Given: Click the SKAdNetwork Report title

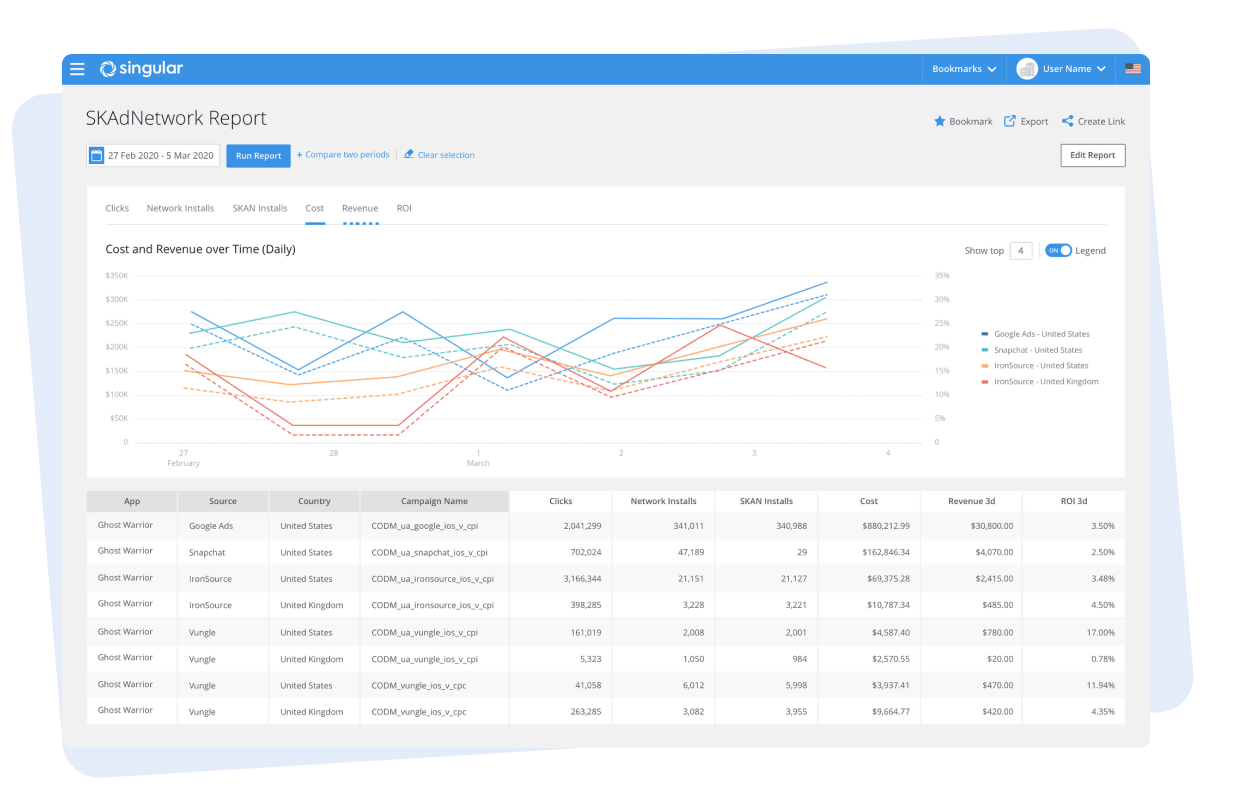Looking at the screenshot, I should coord(176,118).
